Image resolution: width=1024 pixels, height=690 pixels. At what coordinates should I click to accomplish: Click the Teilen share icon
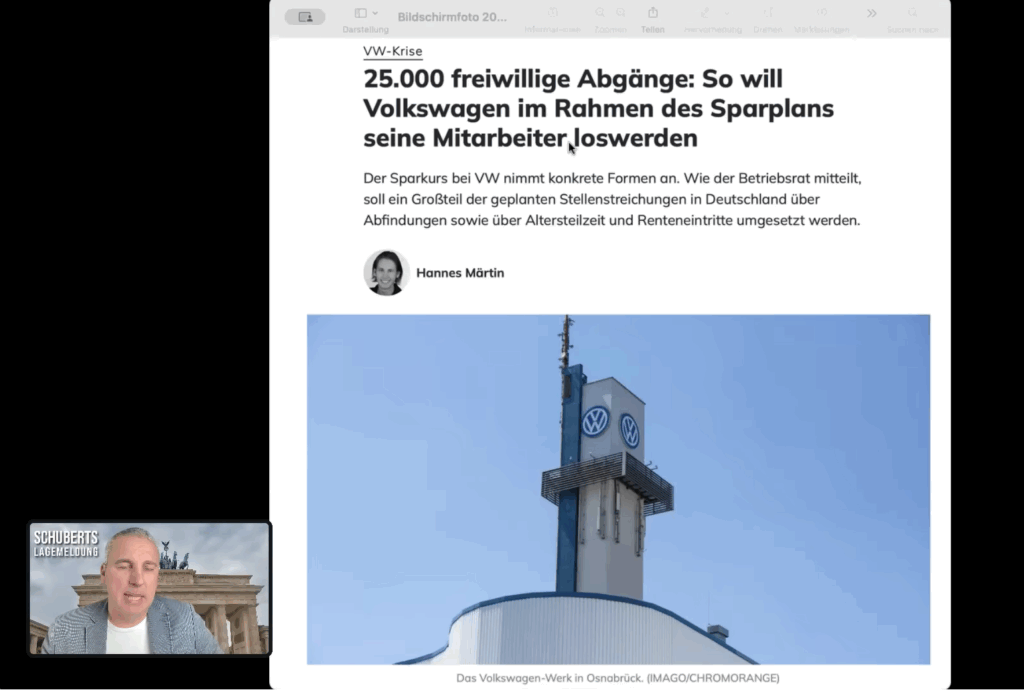[652, 12]
